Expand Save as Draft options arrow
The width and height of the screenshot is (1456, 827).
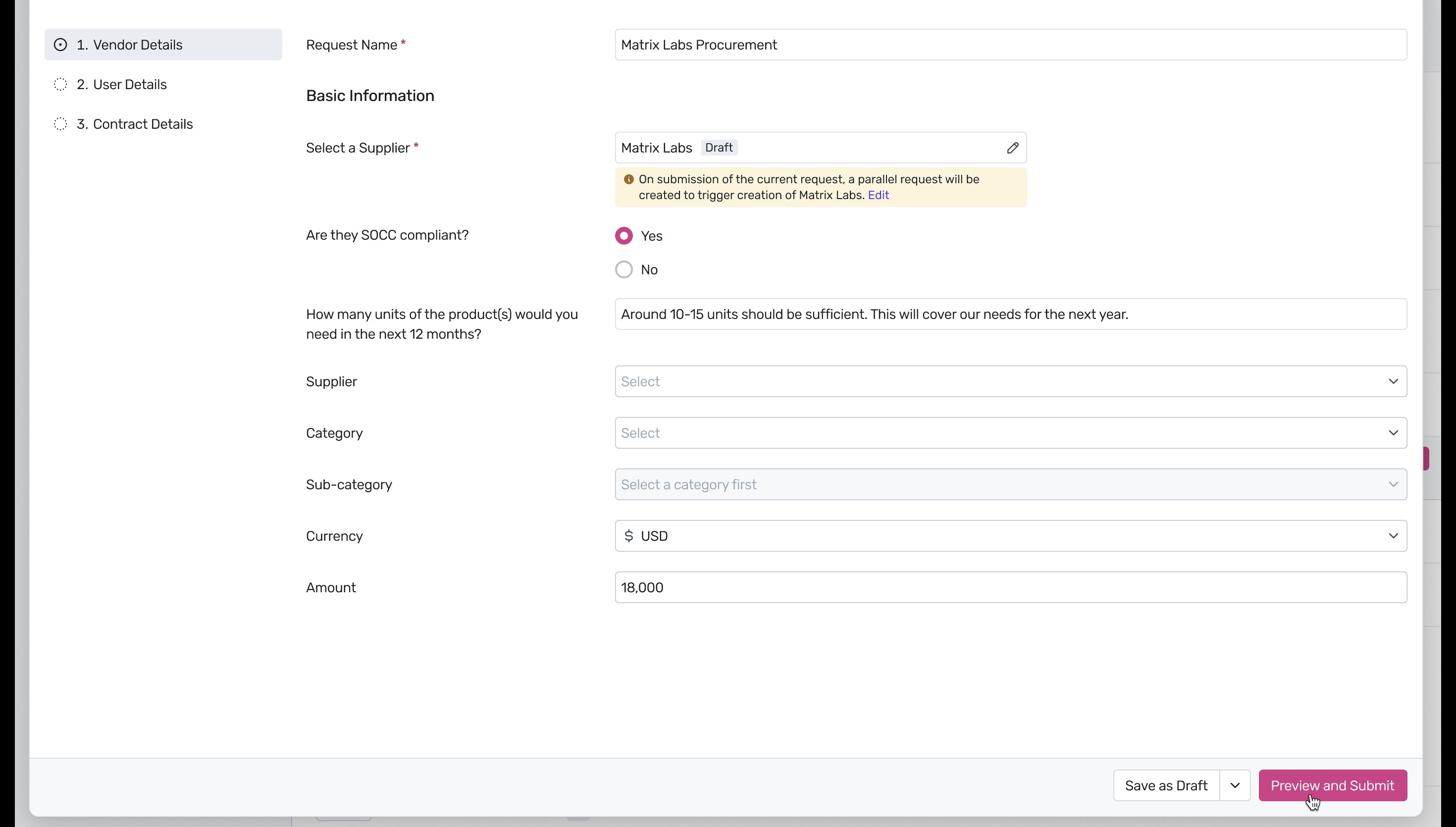1235,785
